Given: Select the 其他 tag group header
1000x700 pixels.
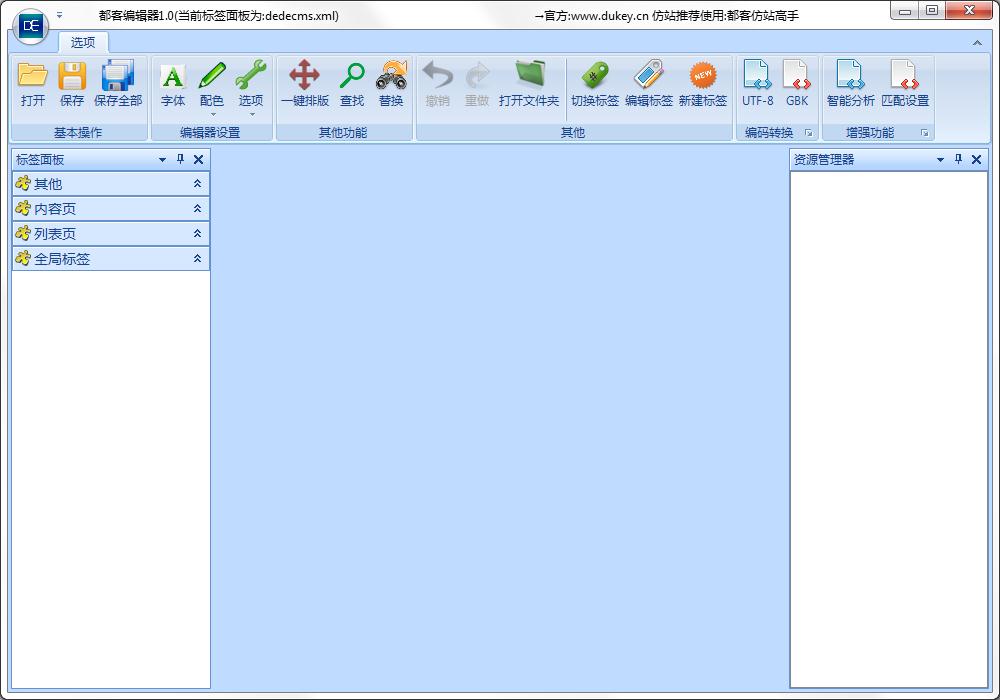Looking at the screenshot, I should 111,184.
